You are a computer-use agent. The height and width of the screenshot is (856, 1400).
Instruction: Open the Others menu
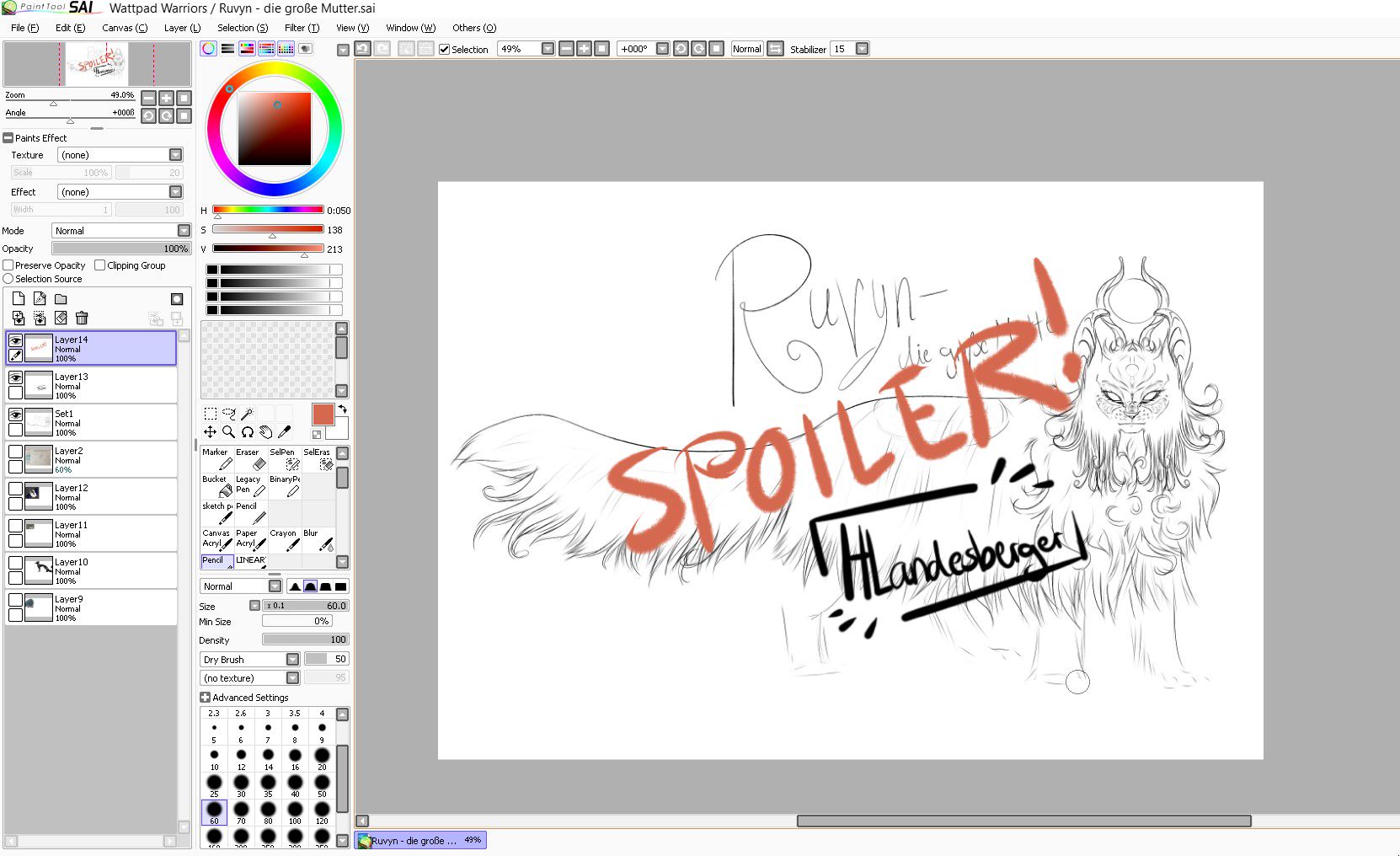pyautogui.click(x=474, y=28)
